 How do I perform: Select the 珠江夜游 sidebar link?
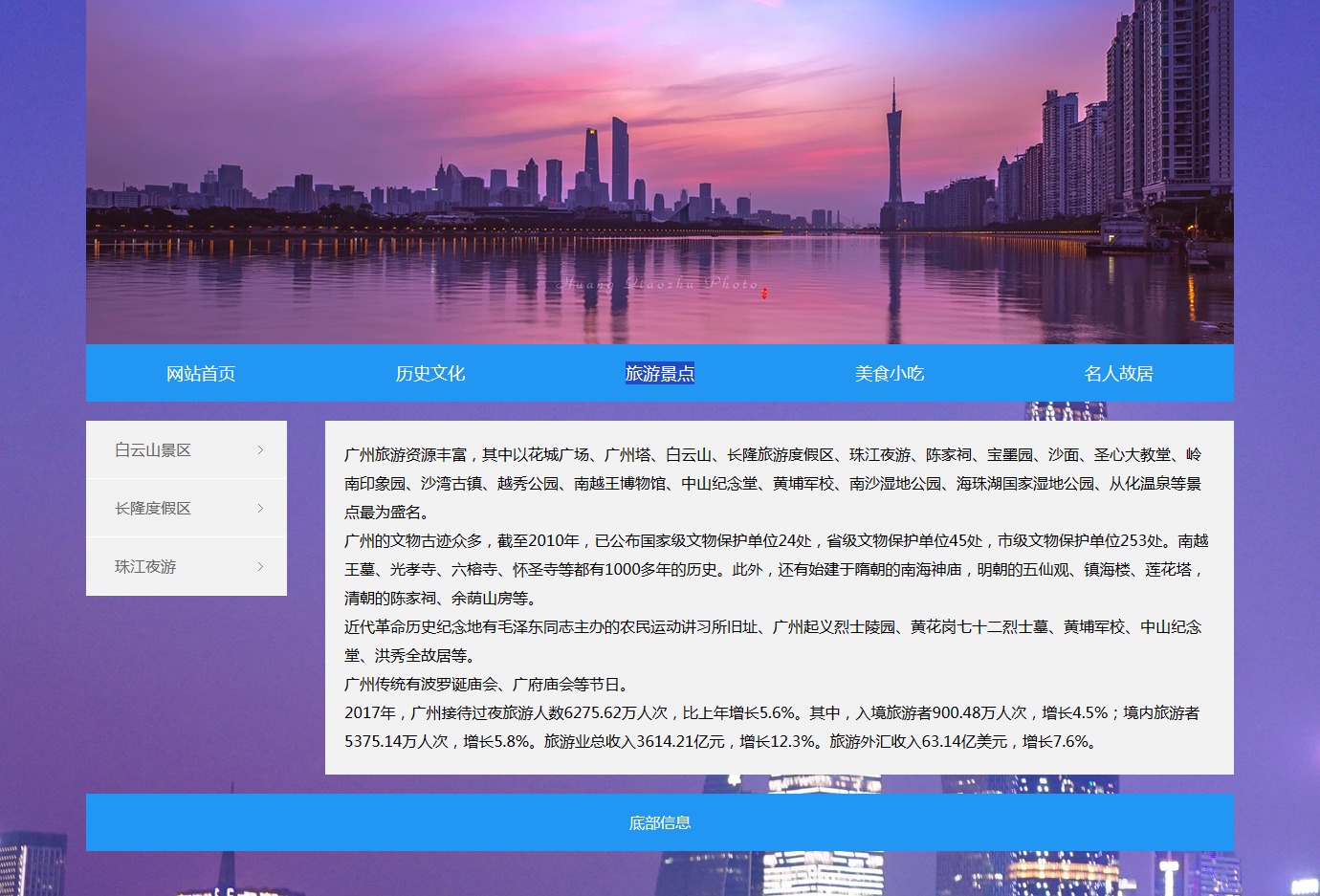pyautogui.click(x=145, y=566)
